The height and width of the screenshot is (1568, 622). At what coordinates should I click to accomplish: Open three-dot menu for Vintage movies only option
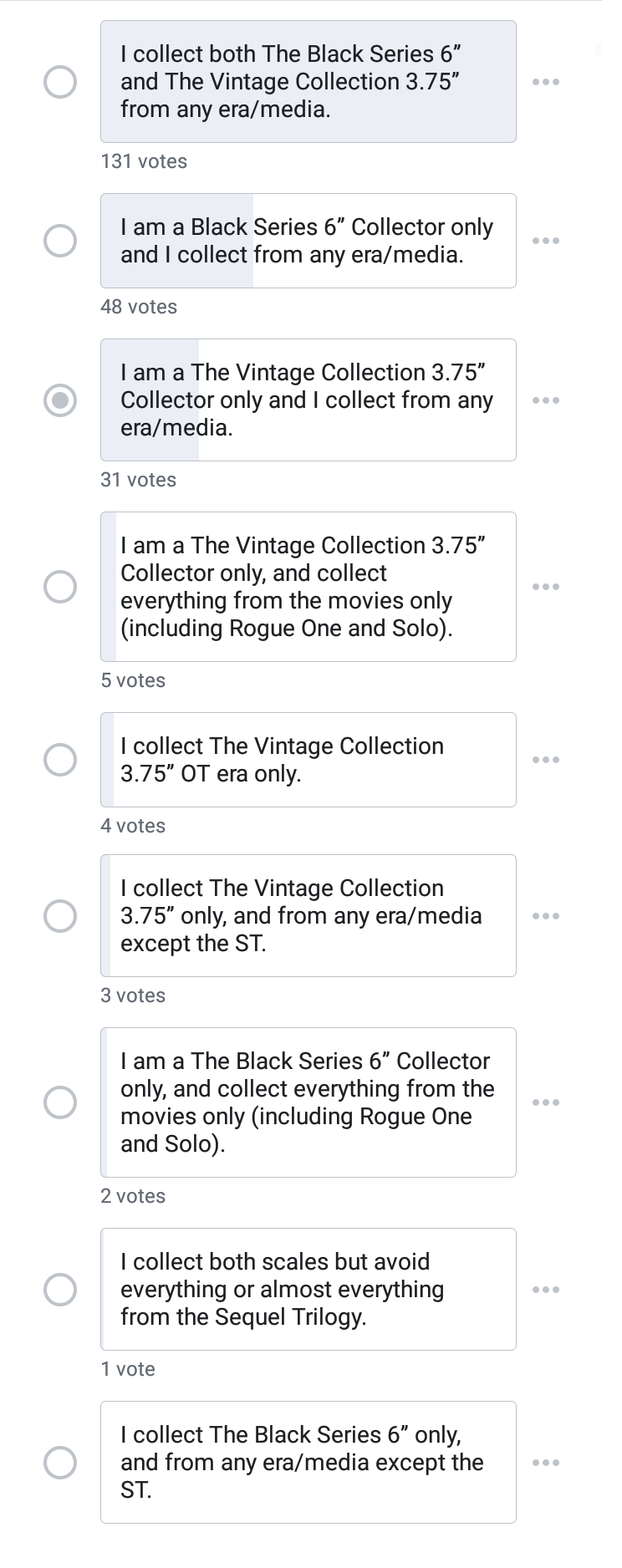(545, 587)
